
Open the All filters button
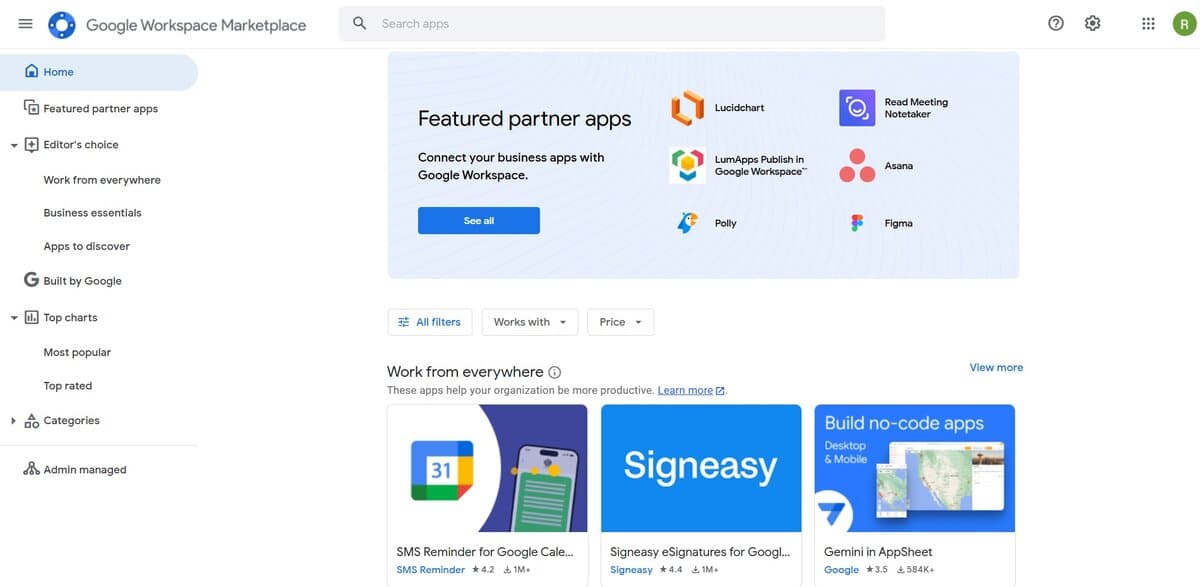pyautogui.click(x=429, y=322)
